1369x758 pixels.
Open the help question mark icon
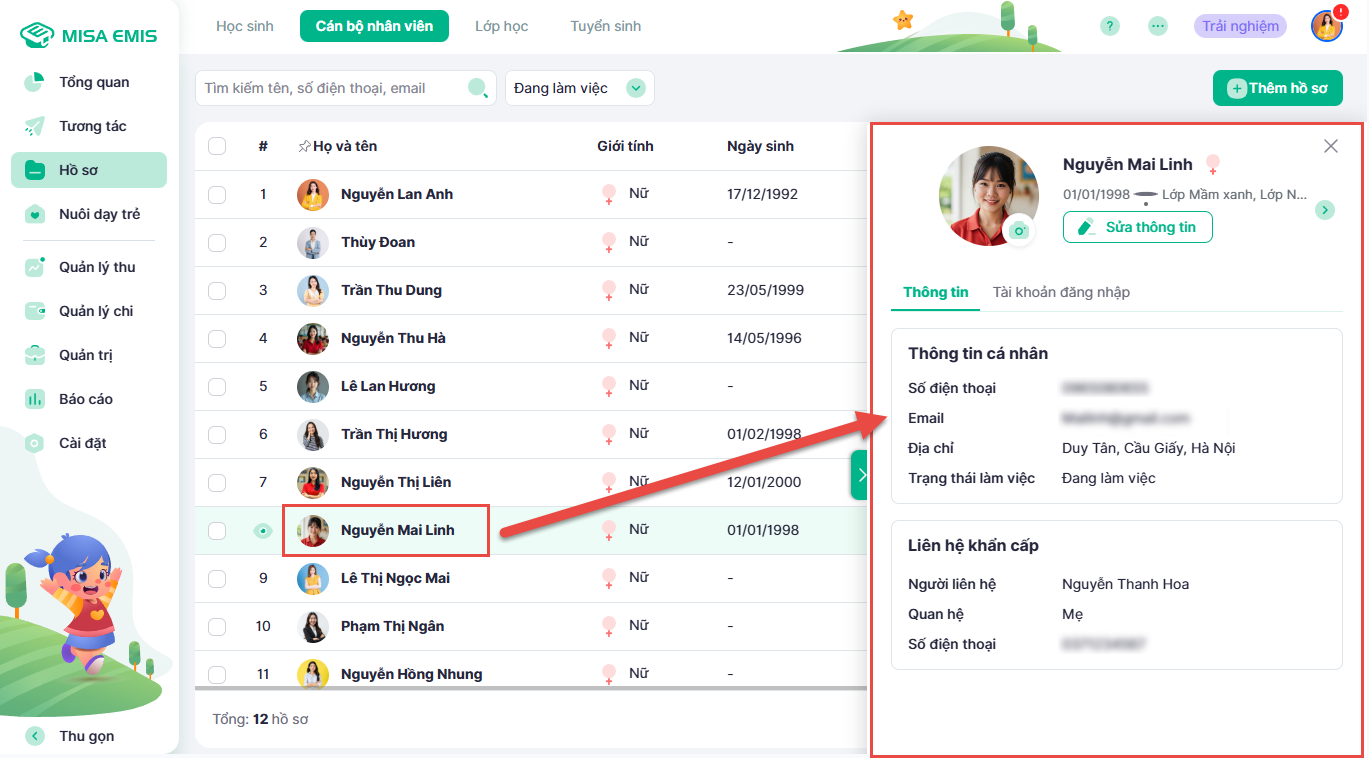1109,27
